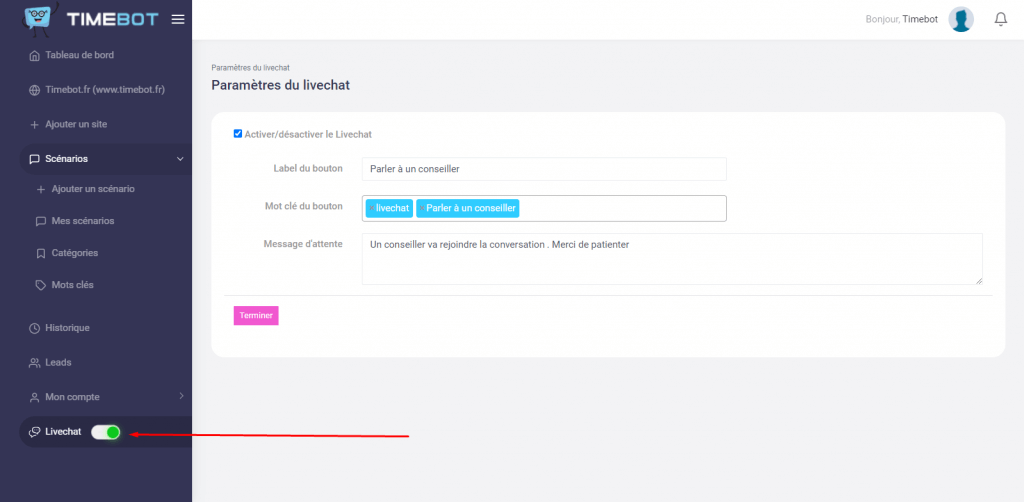Click the pink Terminer button
The image size is (1024, 502).
click(256, 315)
